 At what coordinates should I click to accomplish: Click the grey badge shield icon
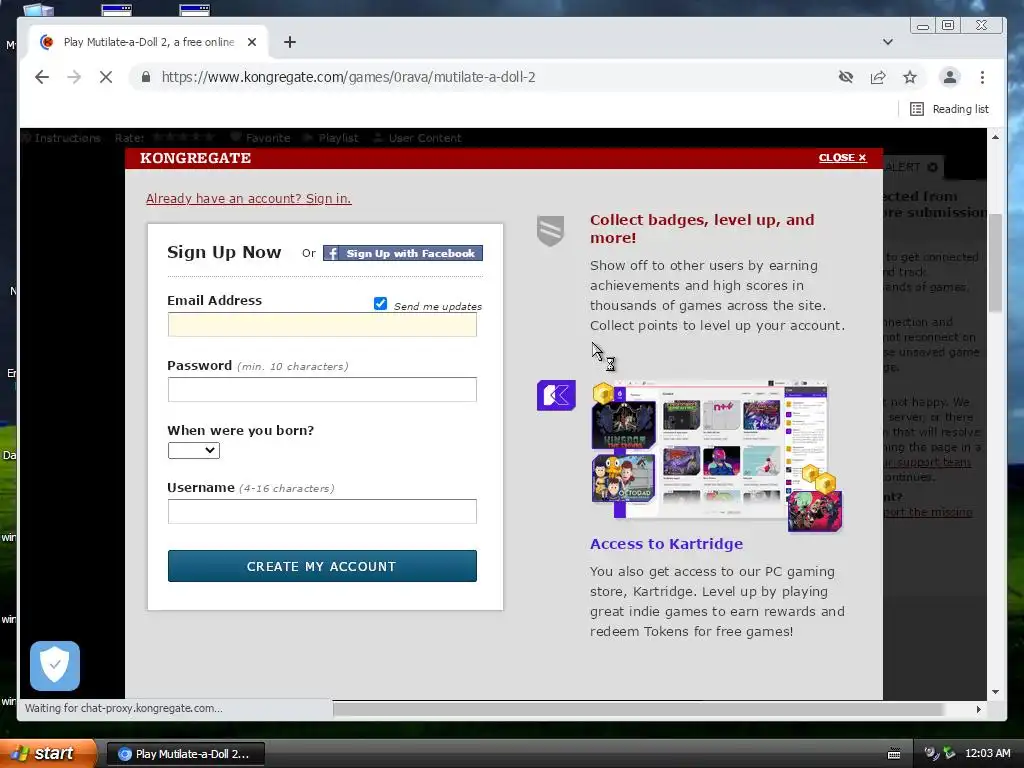550,231
